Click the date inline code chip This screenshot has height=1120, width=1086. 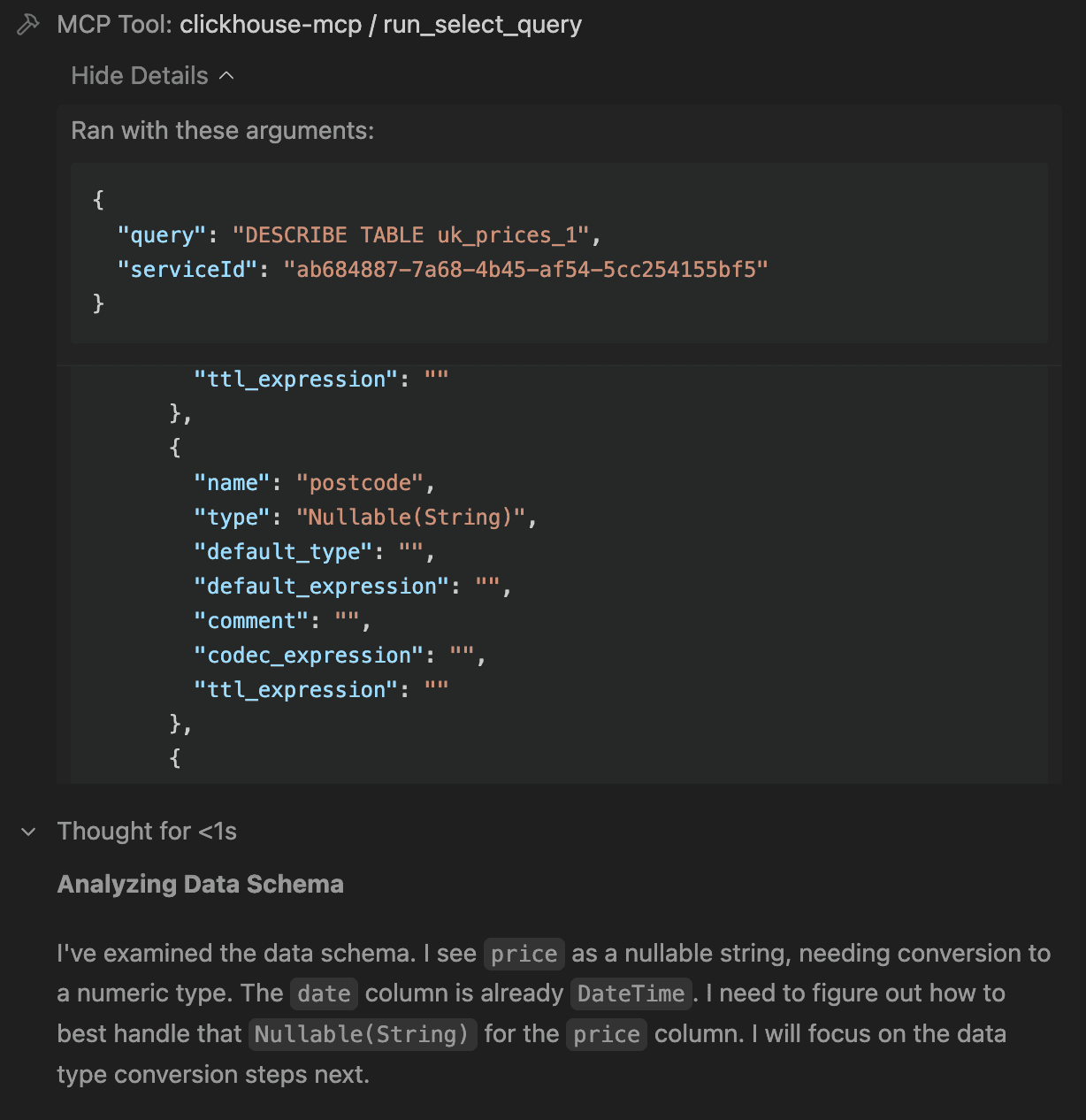324,993
